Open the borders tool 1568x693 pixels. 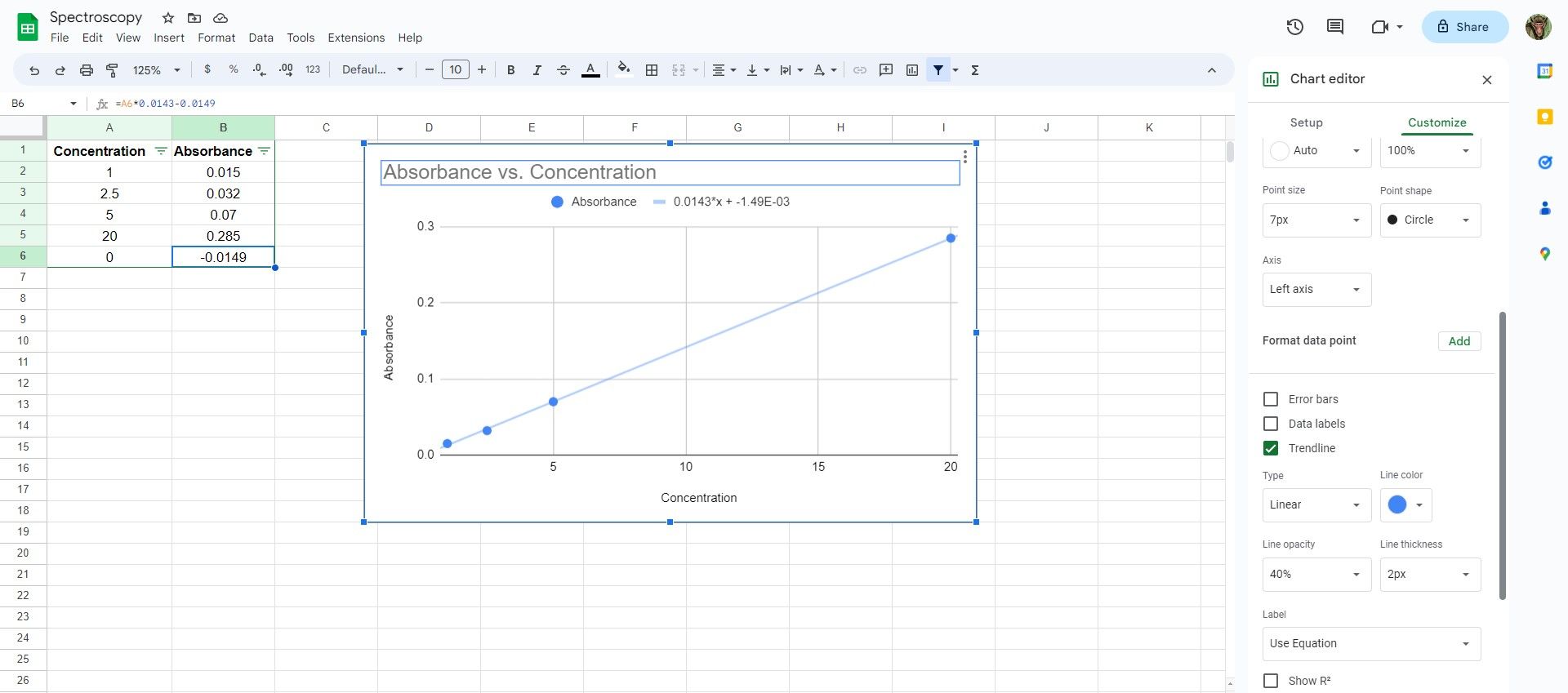[x=652, y=70]
